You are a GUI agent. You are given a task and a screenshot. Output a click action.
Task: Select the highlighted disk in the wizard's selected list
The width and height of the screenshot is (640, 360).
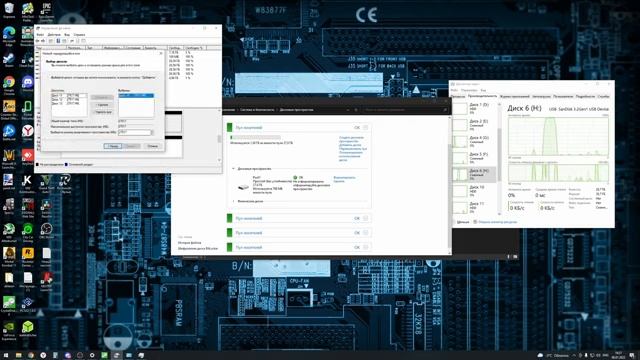point(136,96)
